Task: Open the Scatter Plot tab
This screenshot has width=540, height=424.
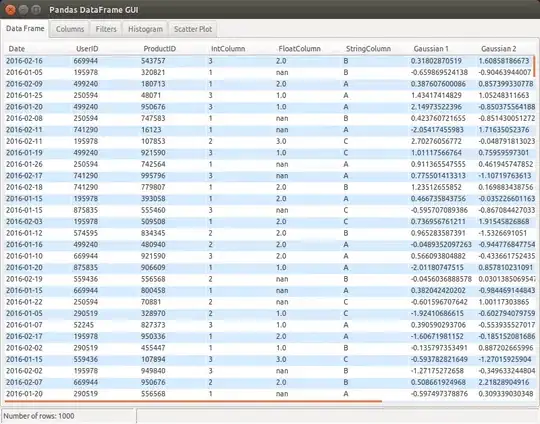Action: click(193, 29)
